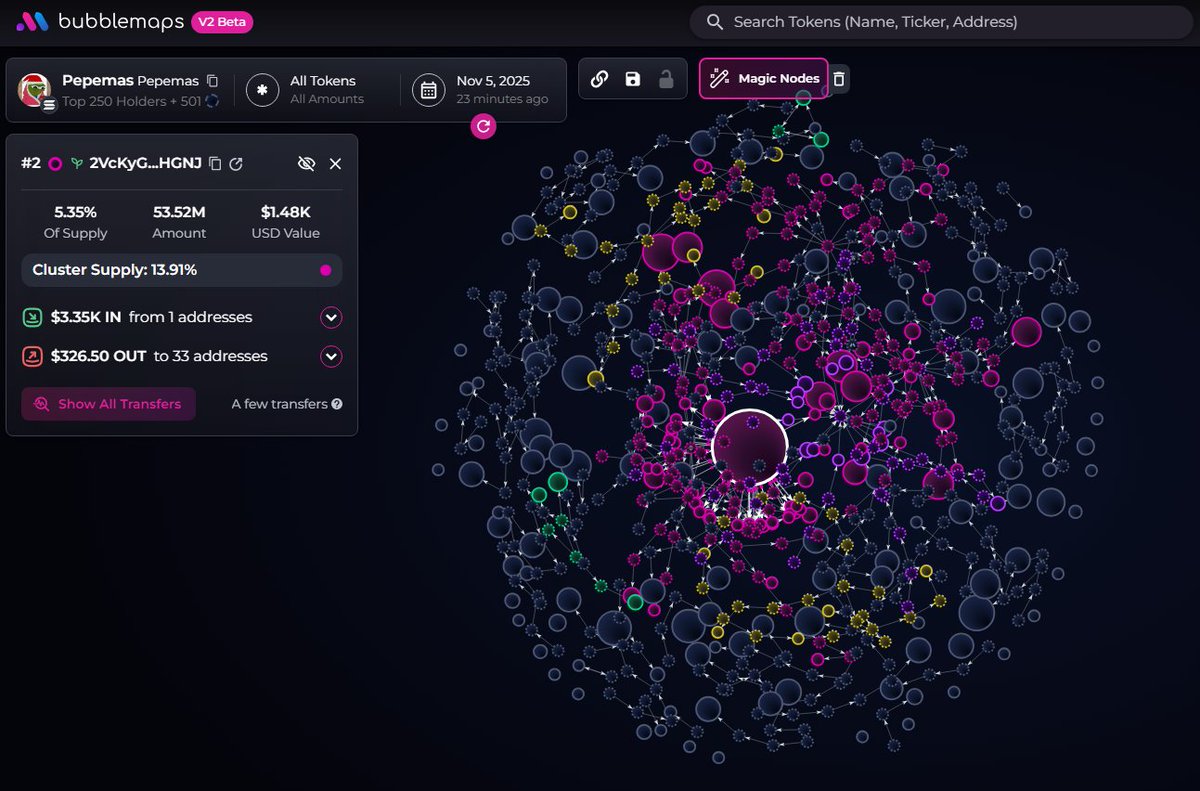The width and height of the screenshot is (1200, 791).
Task: Click the link share icon
Action: (x=599, y=79)
